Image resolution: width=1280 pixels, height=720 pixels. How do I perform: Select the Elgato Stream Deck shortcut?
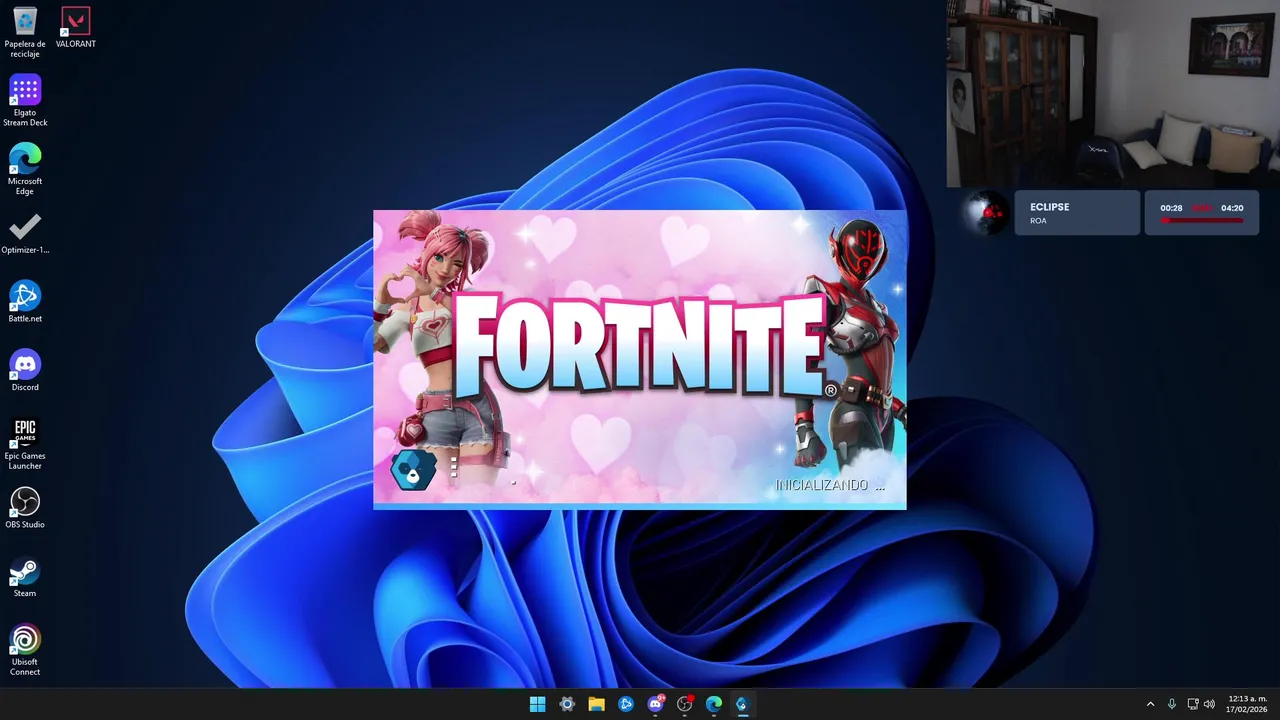pyautogui.click(x=25, y=101)
